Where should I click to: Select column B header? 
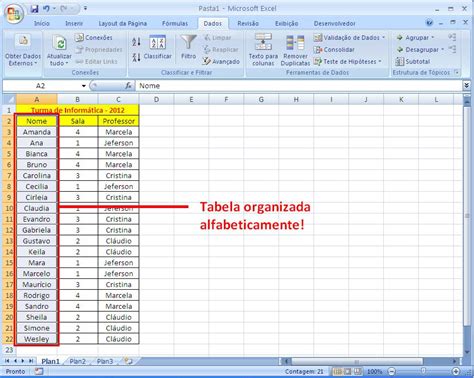point(78,99)
